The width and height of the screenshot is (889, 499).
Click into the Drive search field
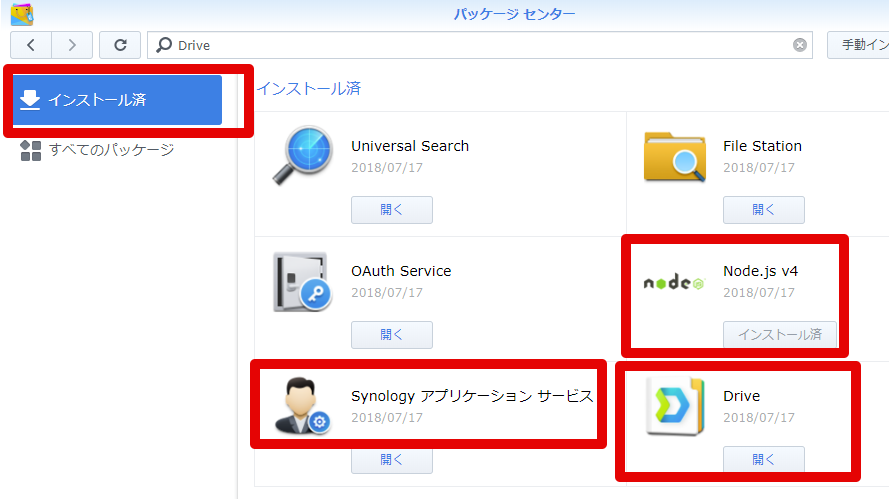pyautogui.click(x=480, y=45)
